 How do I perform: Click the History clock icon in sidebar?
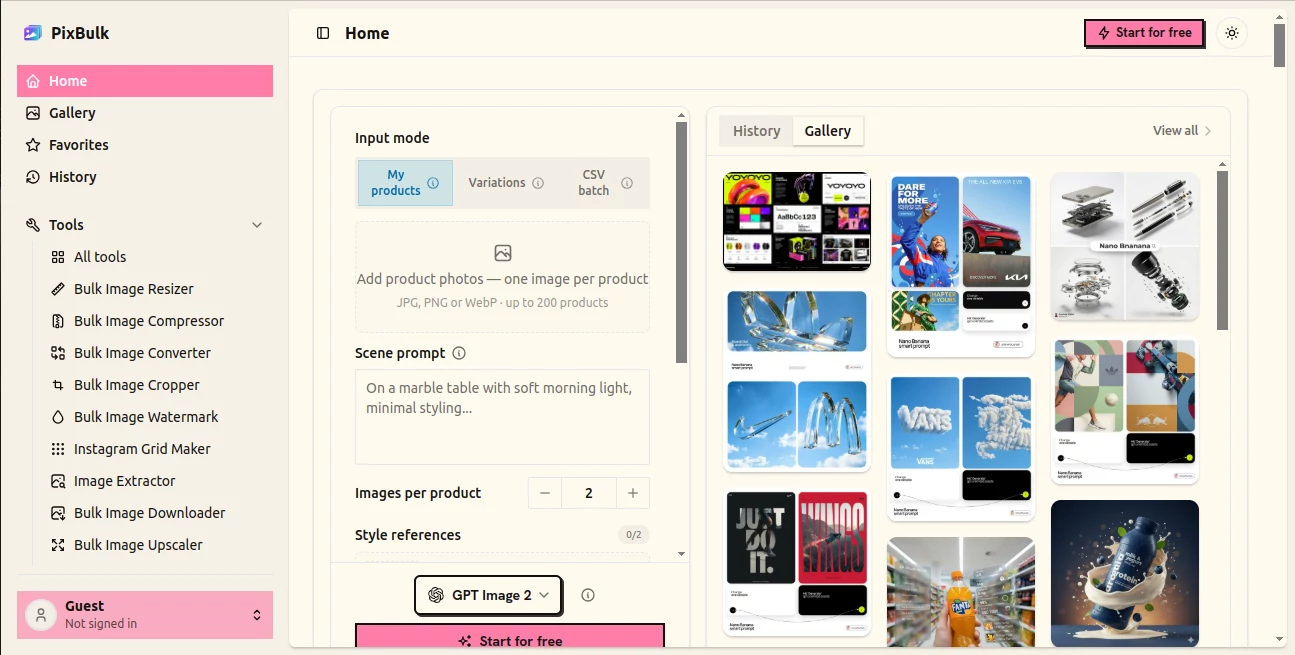[x=33, y=177]
